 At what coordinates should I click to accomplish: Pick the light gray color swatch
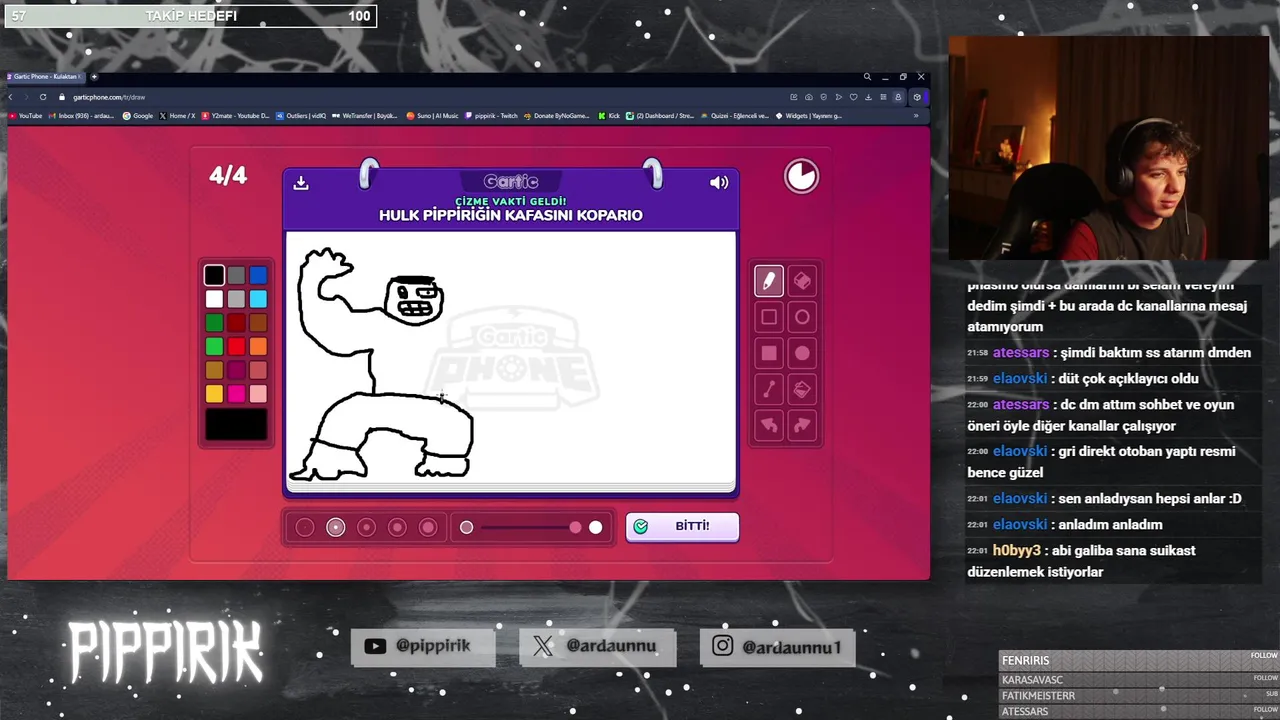coord(236,299)
